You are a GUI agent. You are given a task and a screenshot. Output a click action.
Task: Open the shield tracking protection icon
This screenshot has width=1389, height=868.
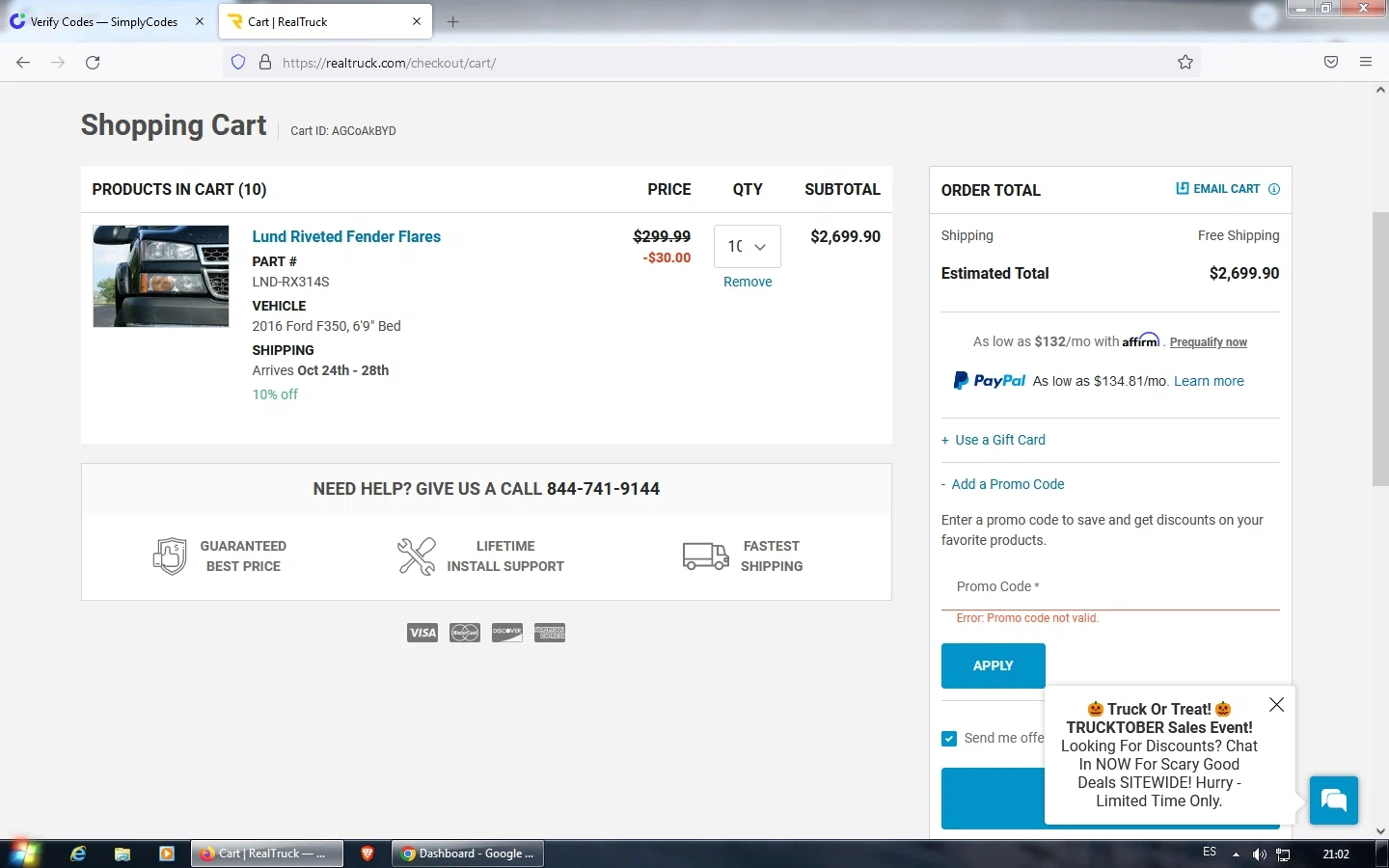(x=238, y=63)
